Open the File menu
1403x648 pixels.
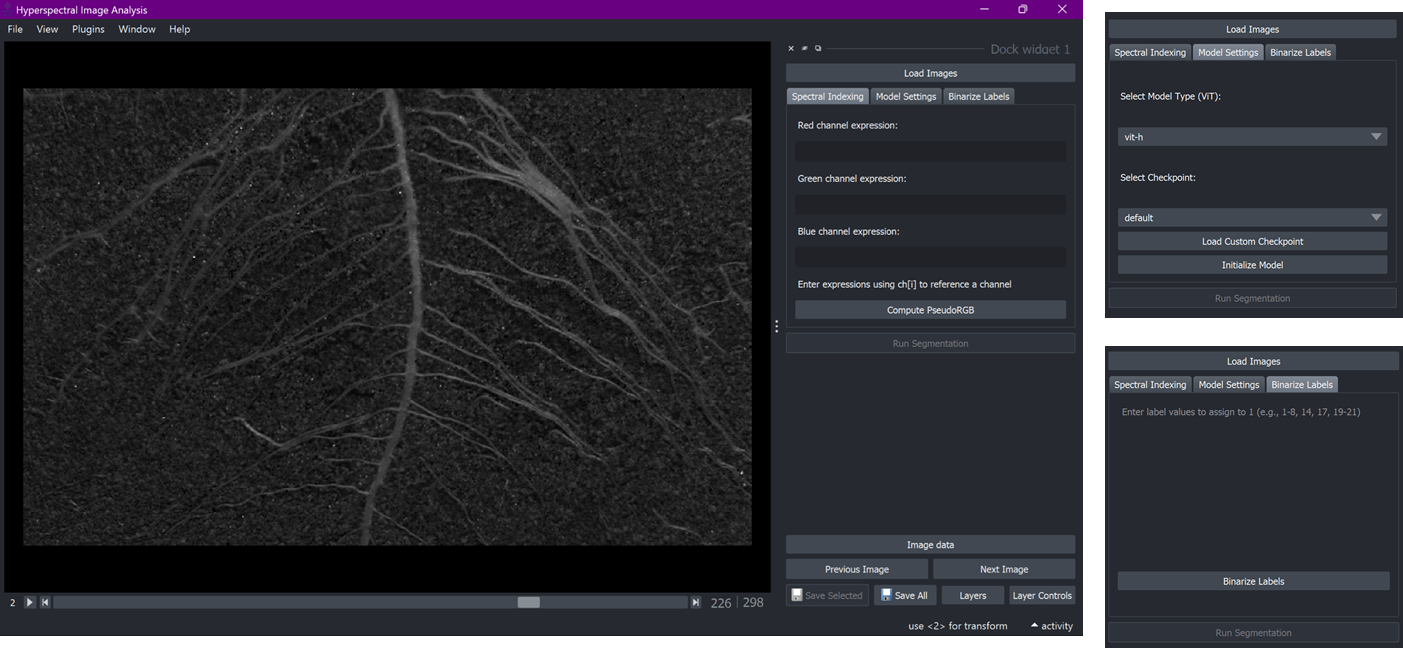(x=15, y=30)
